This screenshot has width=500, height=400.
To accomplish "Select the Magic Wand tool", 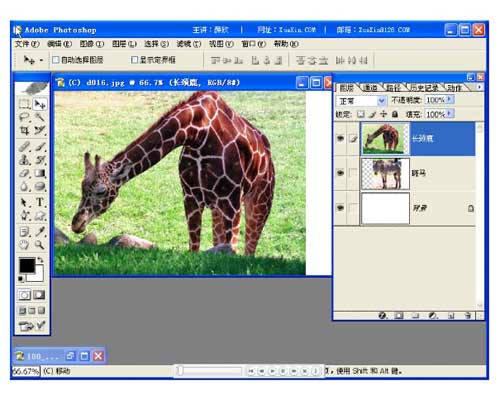I will [40, 117].
